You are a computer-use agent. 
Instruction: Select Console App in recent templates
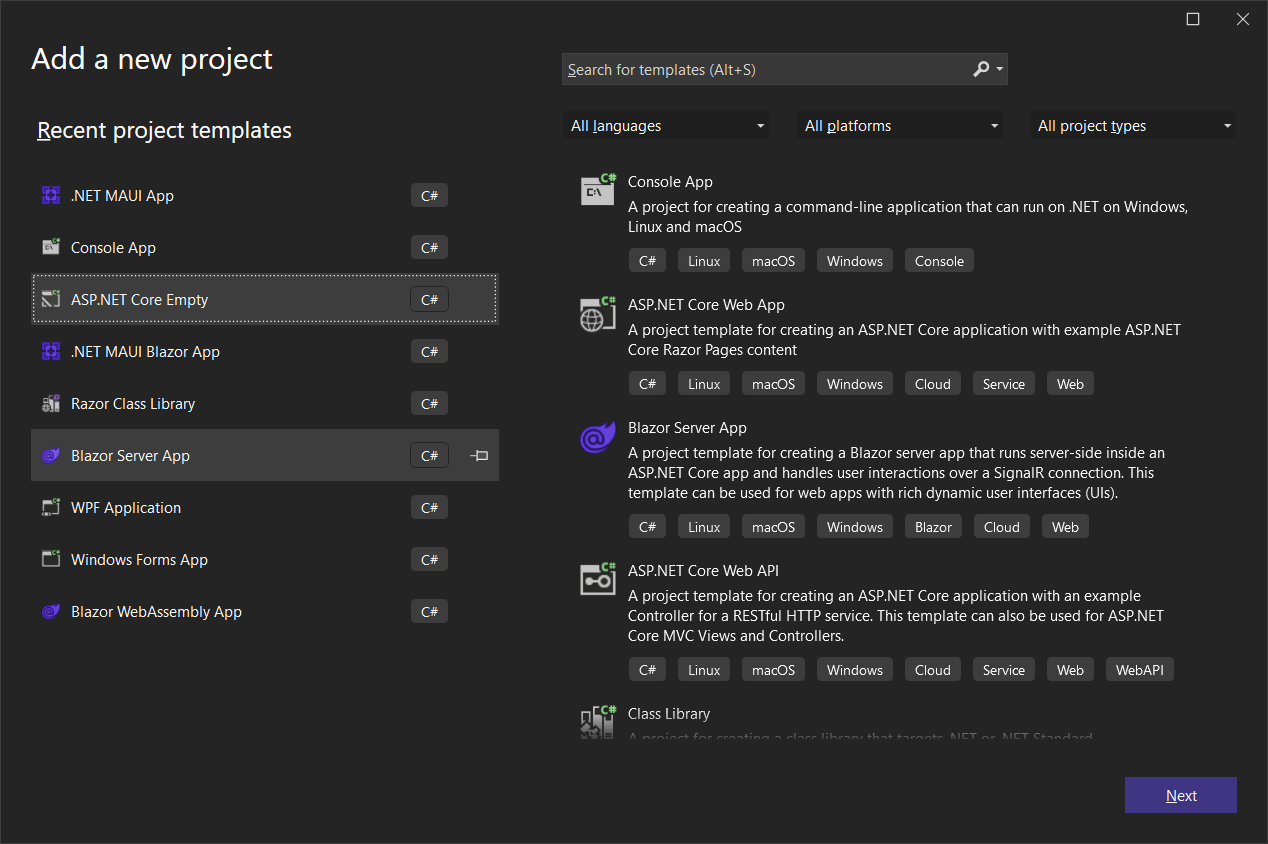(265, 248)
